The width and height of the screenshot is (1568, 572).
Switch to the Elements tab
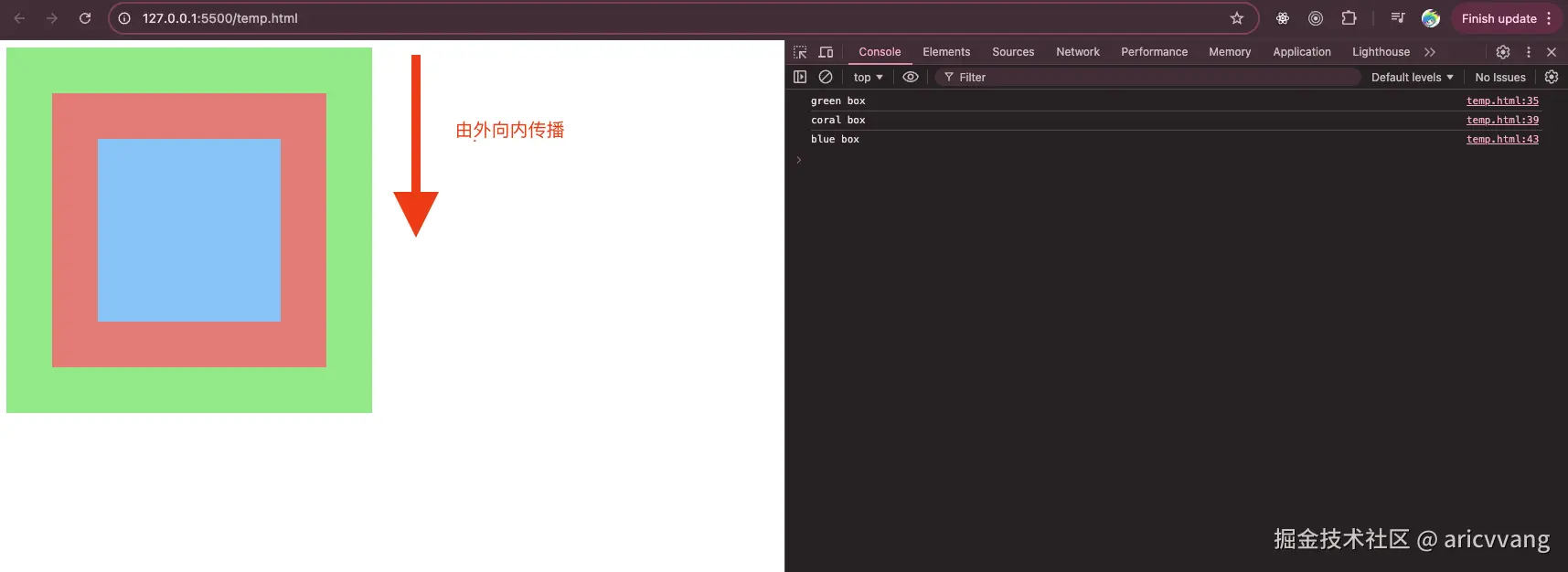tap(946, 52)
